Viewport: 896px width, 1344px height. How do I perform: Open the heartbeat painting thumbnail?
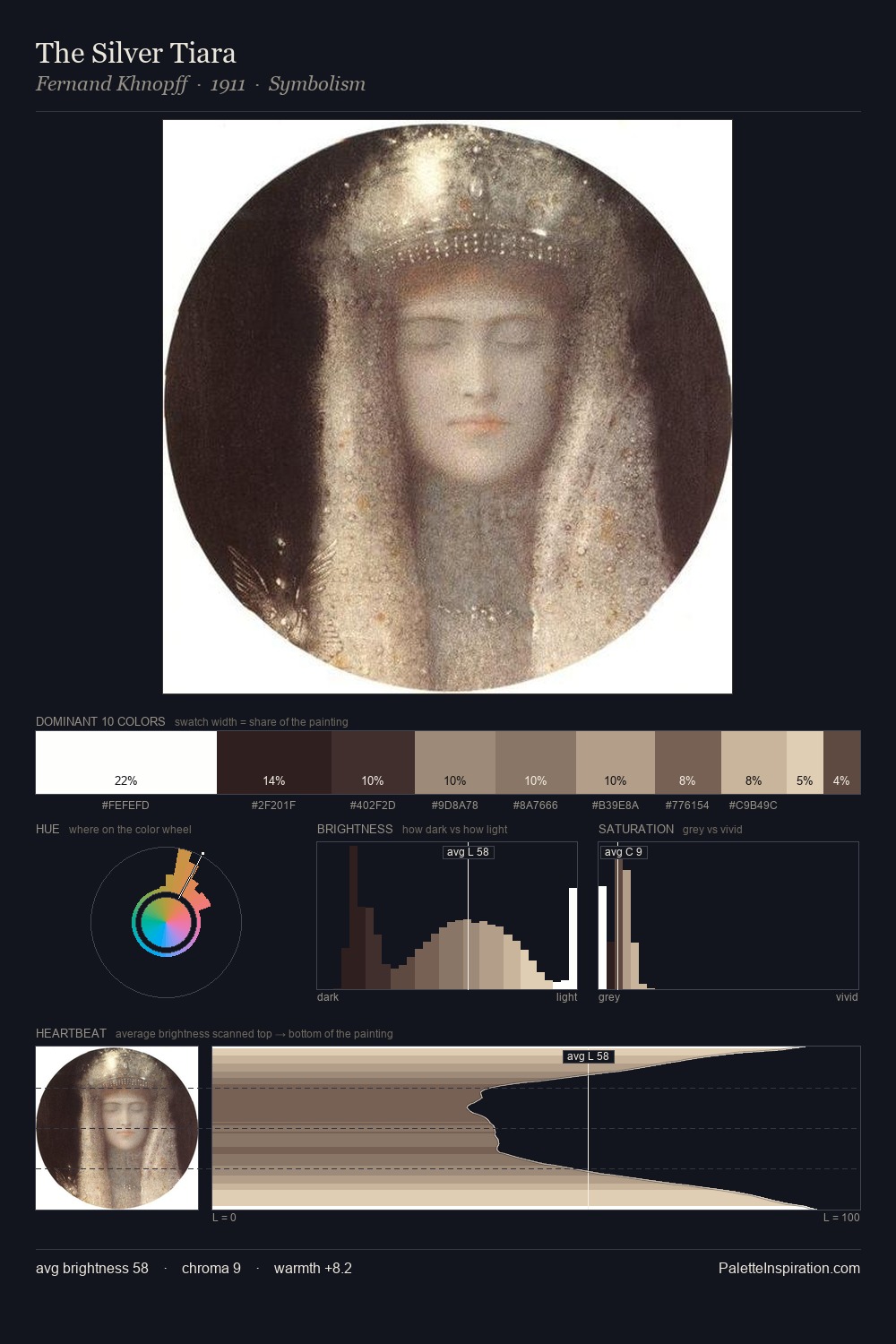tap(116, 1128)
